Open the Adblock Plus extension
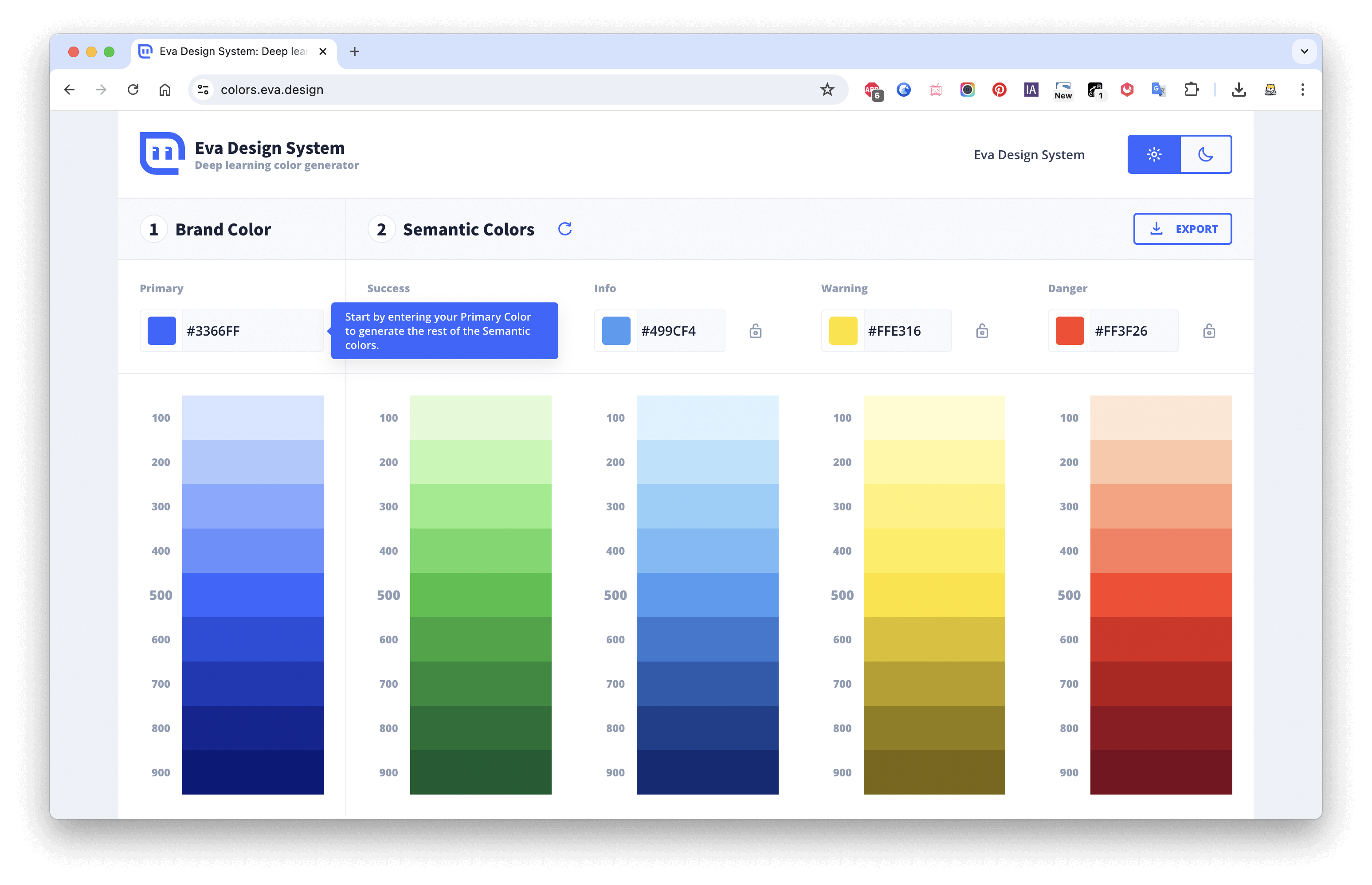Screen dimensions: 1372x885 (873, 90)
